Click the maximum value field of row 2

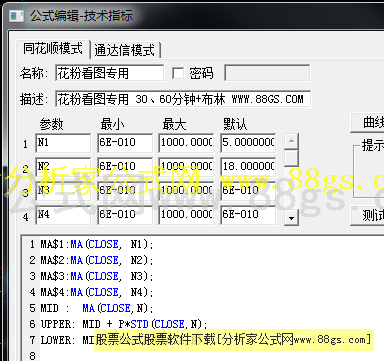[186, 166]
